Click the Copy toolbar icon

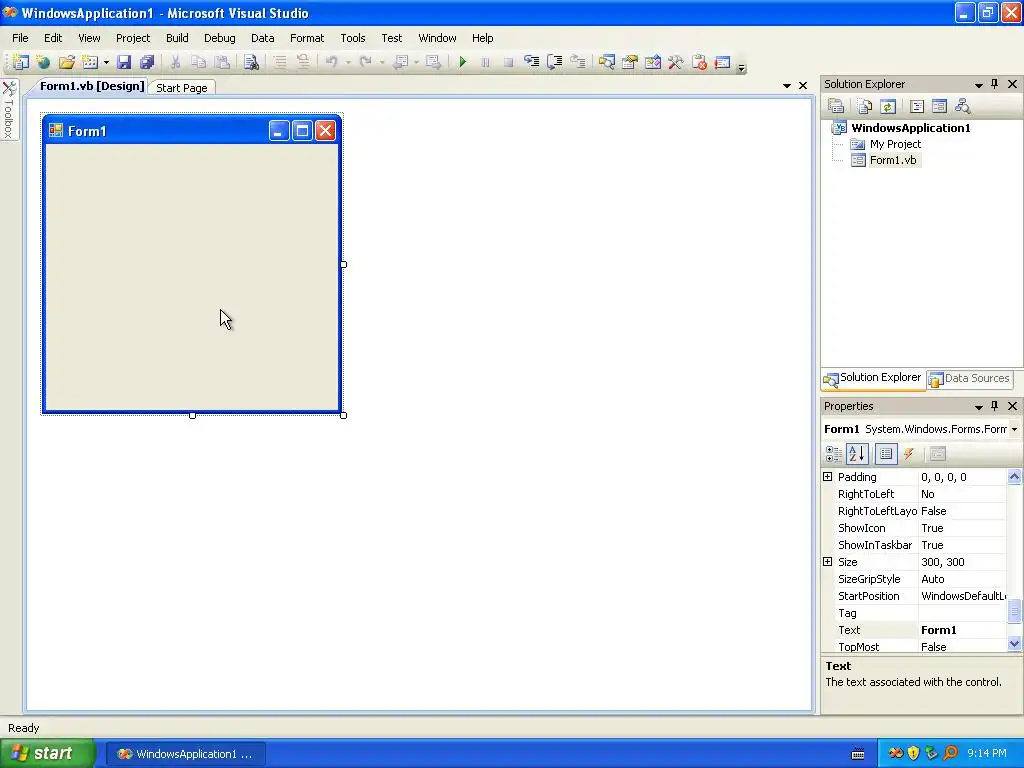click(x=199, y=62)
